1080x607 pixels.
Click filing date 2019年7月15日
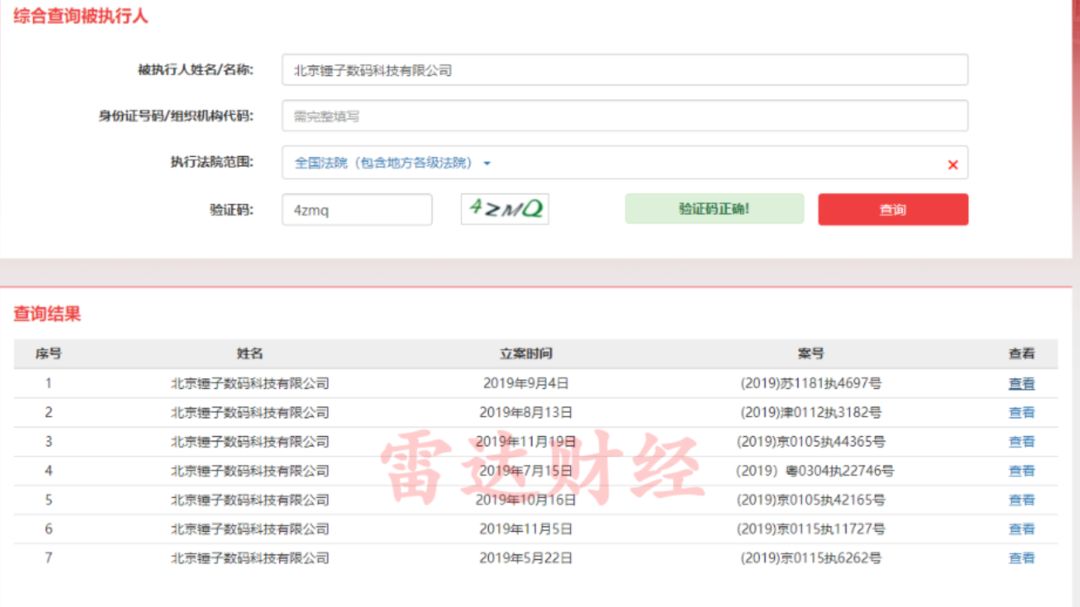point(526,471)
